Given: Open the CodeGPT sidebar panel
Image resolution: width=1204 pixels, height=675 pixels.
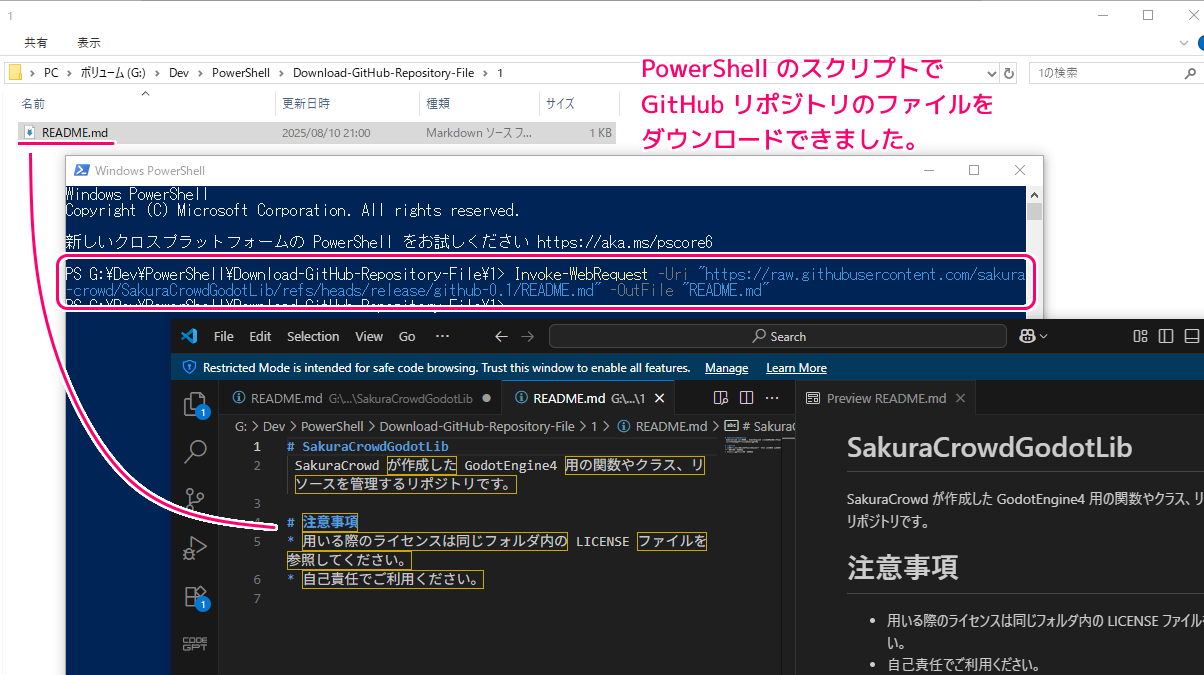Looking at the screenshot, I should [196, 644].
